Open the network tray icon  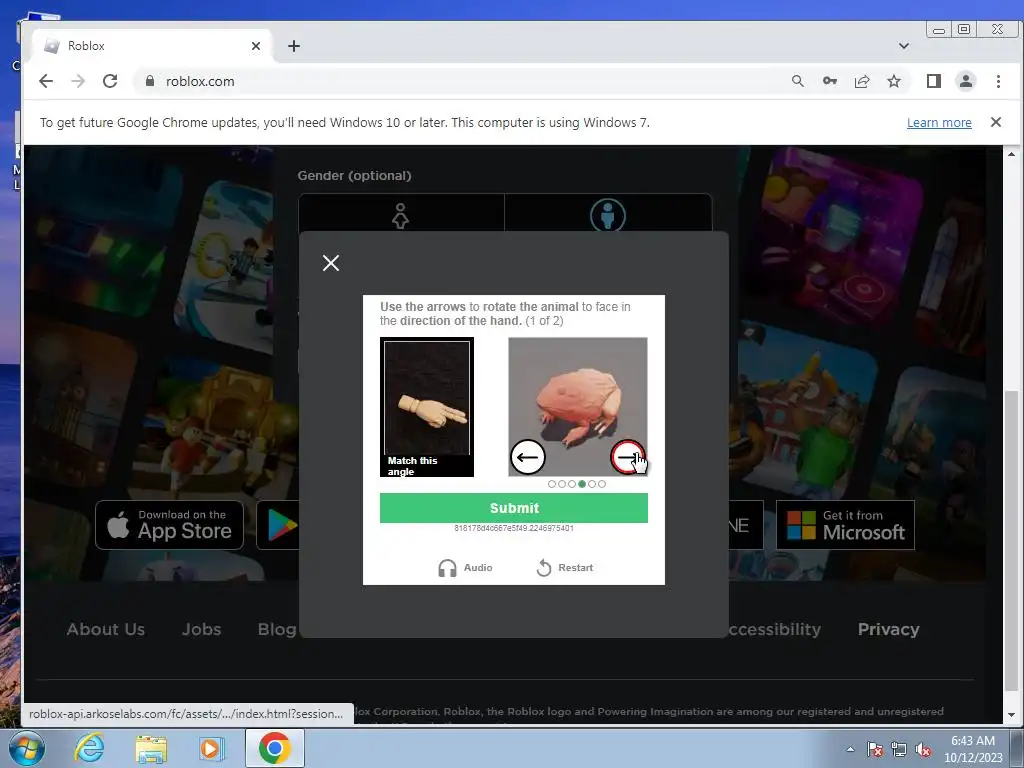[899, 749]
